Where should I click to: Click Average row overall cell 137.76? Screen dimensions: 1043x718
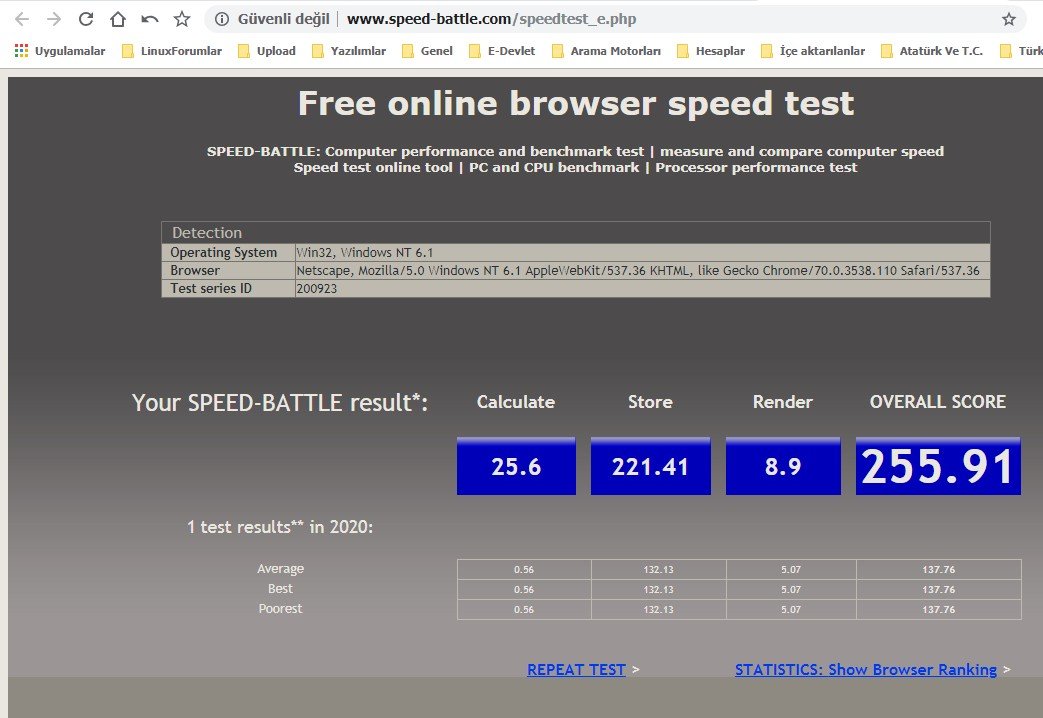(x=939, y=570)
